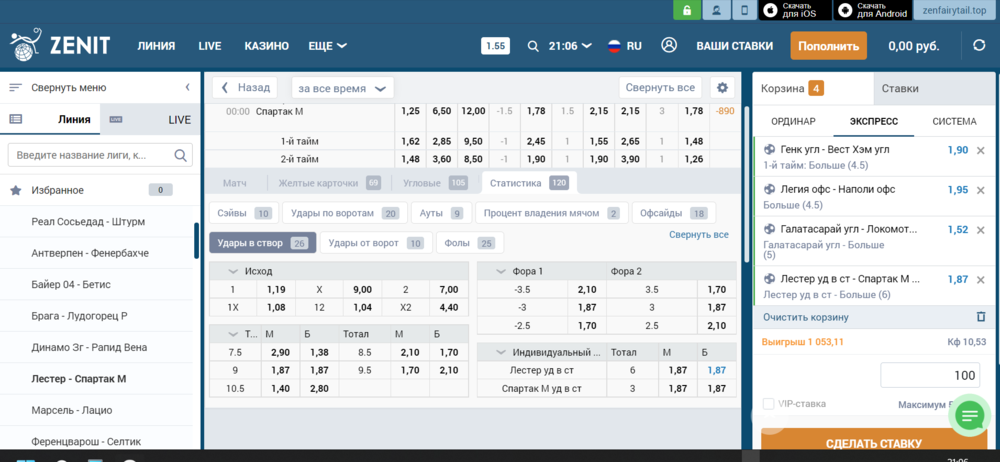Image resolution: width=1000 pixels, height=462 pixels.
Task: Select the Сэйвы filter
Action: (x=244, y=213)
